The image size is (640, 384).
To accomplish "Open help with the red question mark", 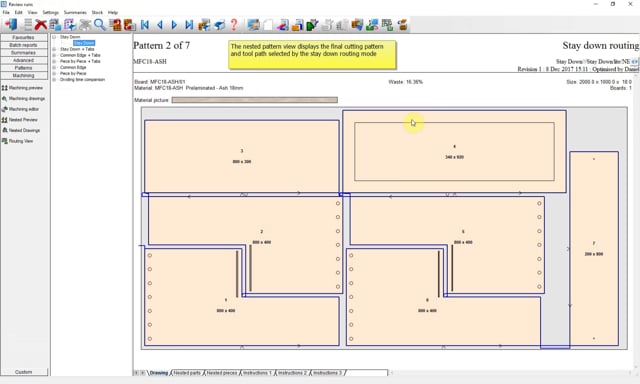I will pos(234,24).
